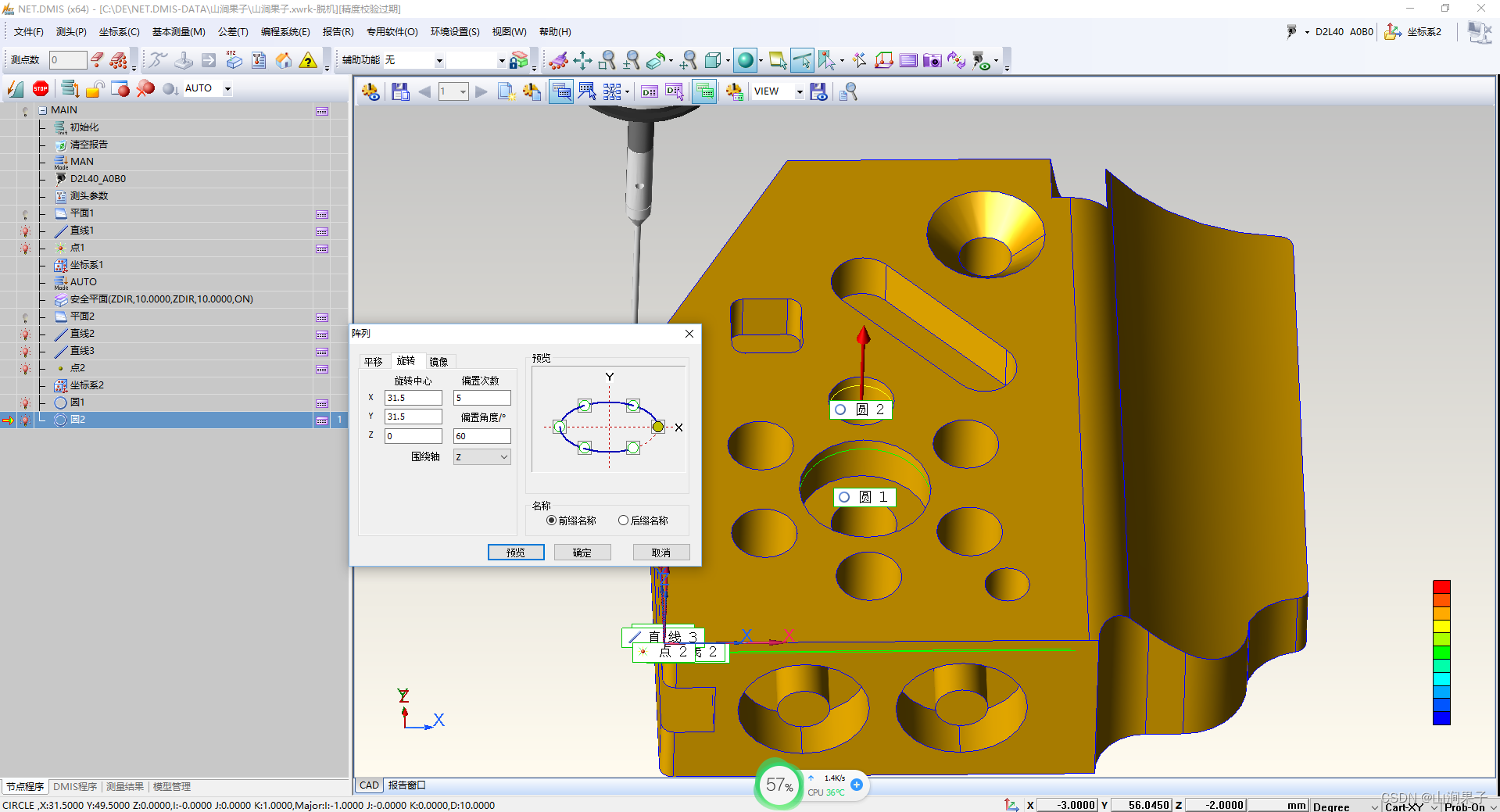Open the VIEW dropdown
The width and height of the screenshot is (1500, 812).
click(799, 91)
